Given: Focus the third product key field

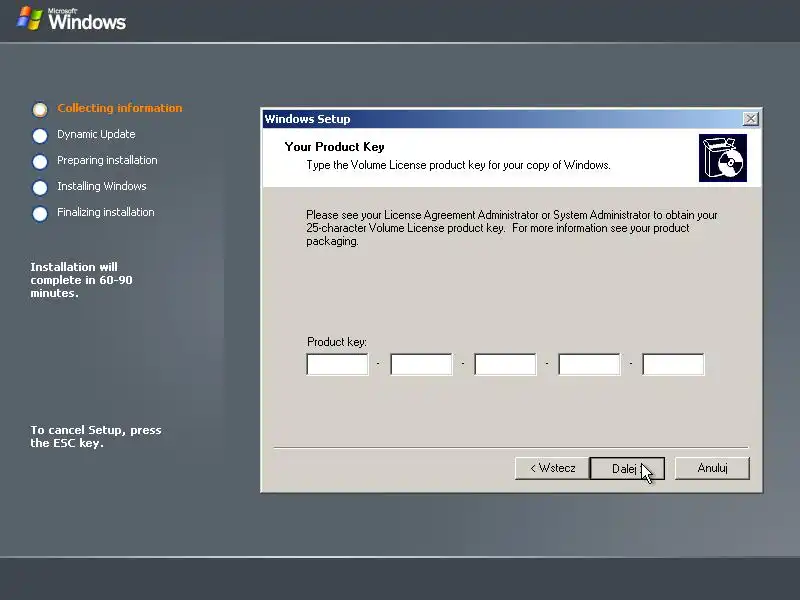Looking at the screenshot, I should coord(505,364).
